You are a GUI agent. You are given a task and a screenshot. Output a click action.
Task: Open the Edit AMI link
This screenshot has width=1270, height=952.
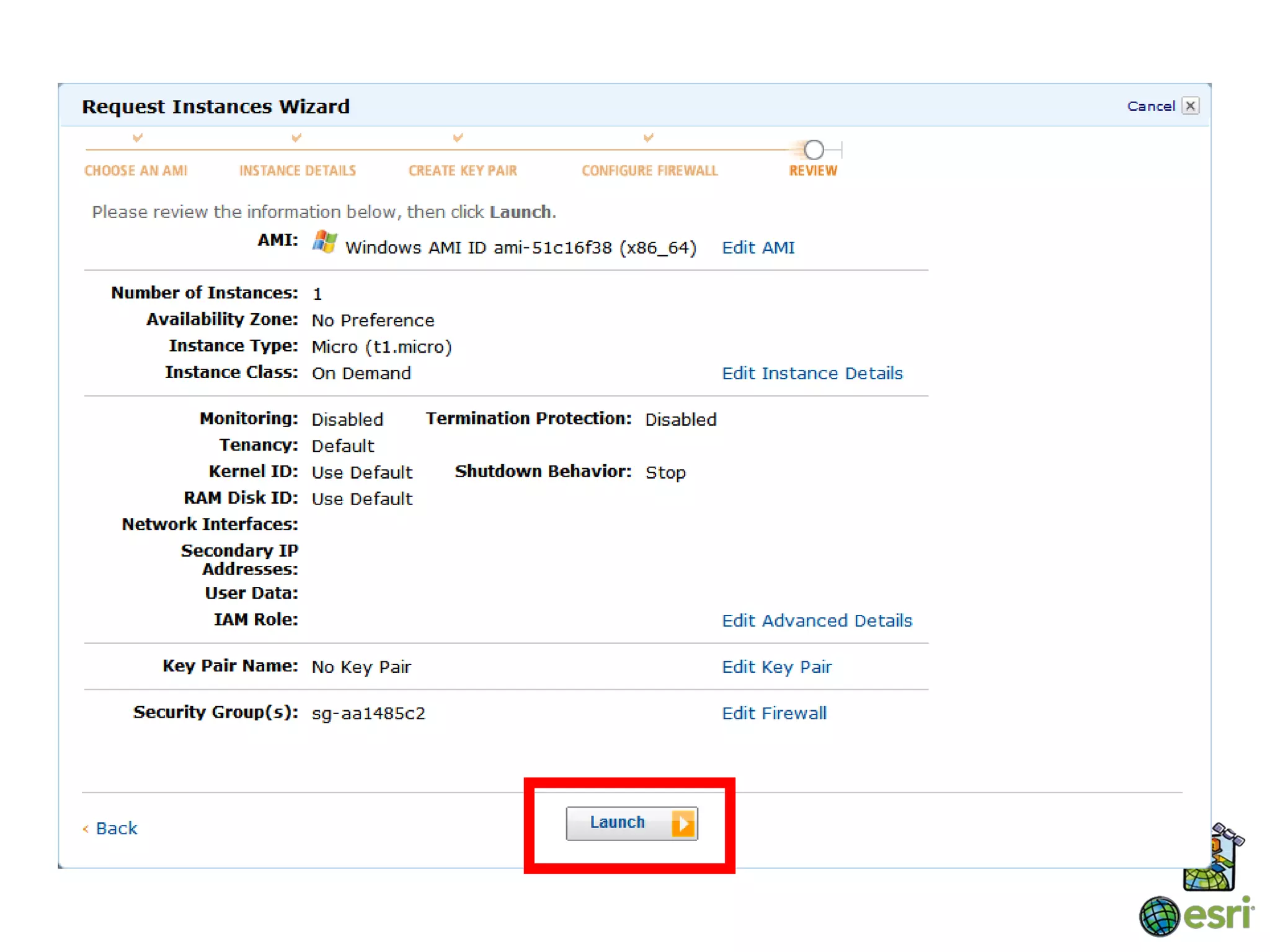click(x=758, y=247)
